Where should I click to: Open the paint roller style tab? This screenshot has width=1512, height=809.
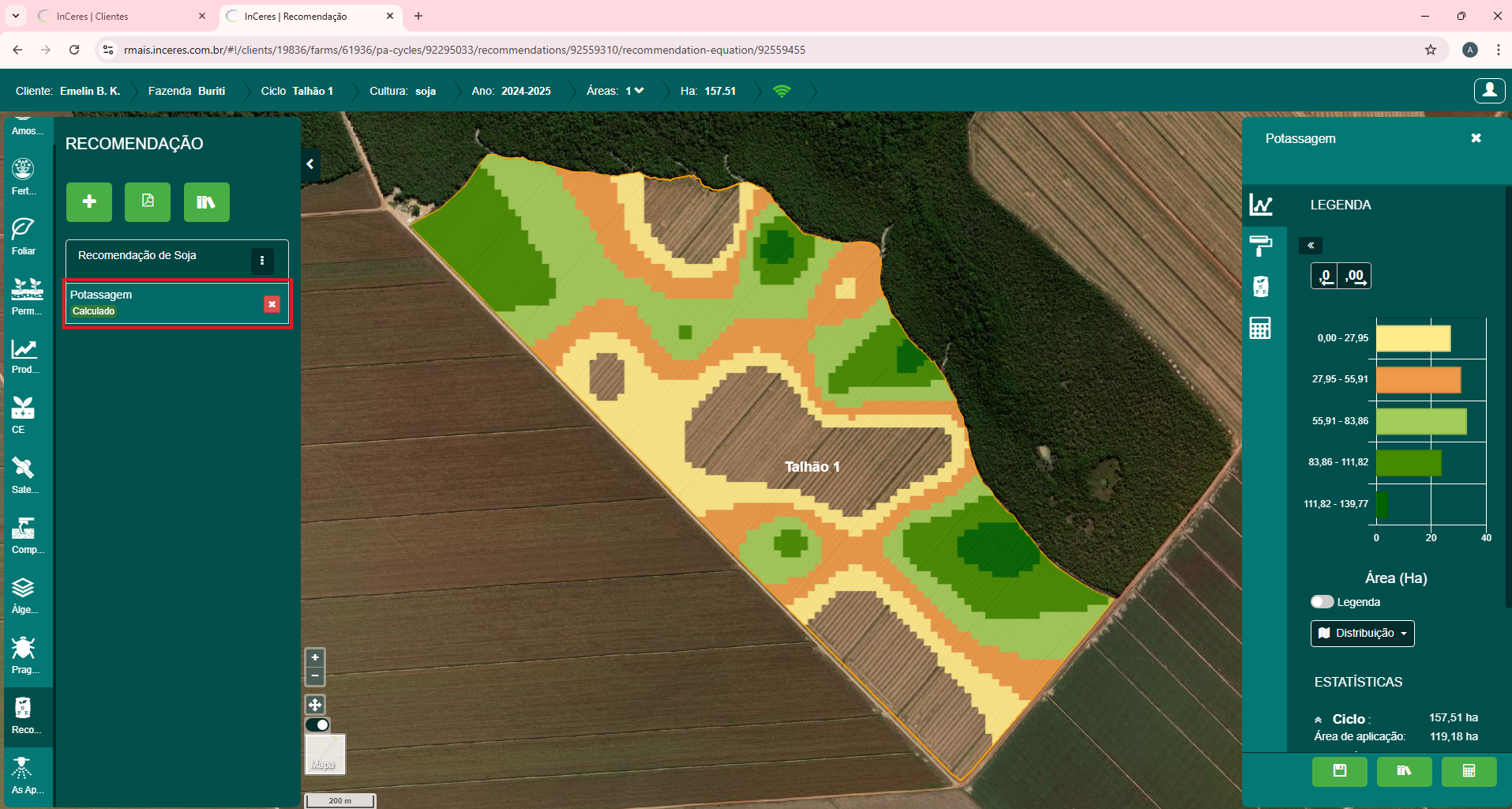(1261, 246)
